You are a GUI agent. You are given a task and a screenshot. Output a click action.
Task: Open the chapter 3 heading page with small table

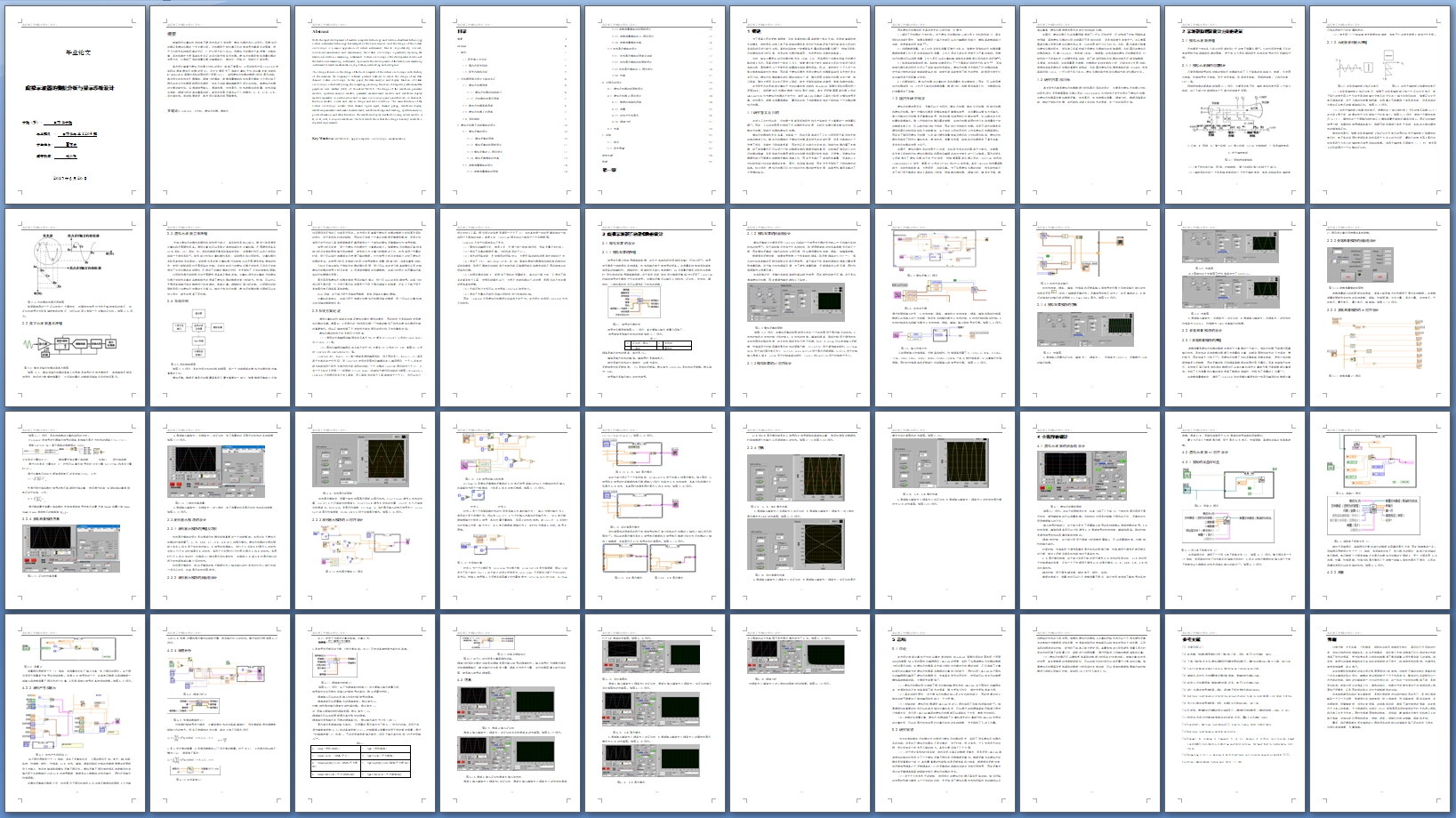tap(655, 308)
